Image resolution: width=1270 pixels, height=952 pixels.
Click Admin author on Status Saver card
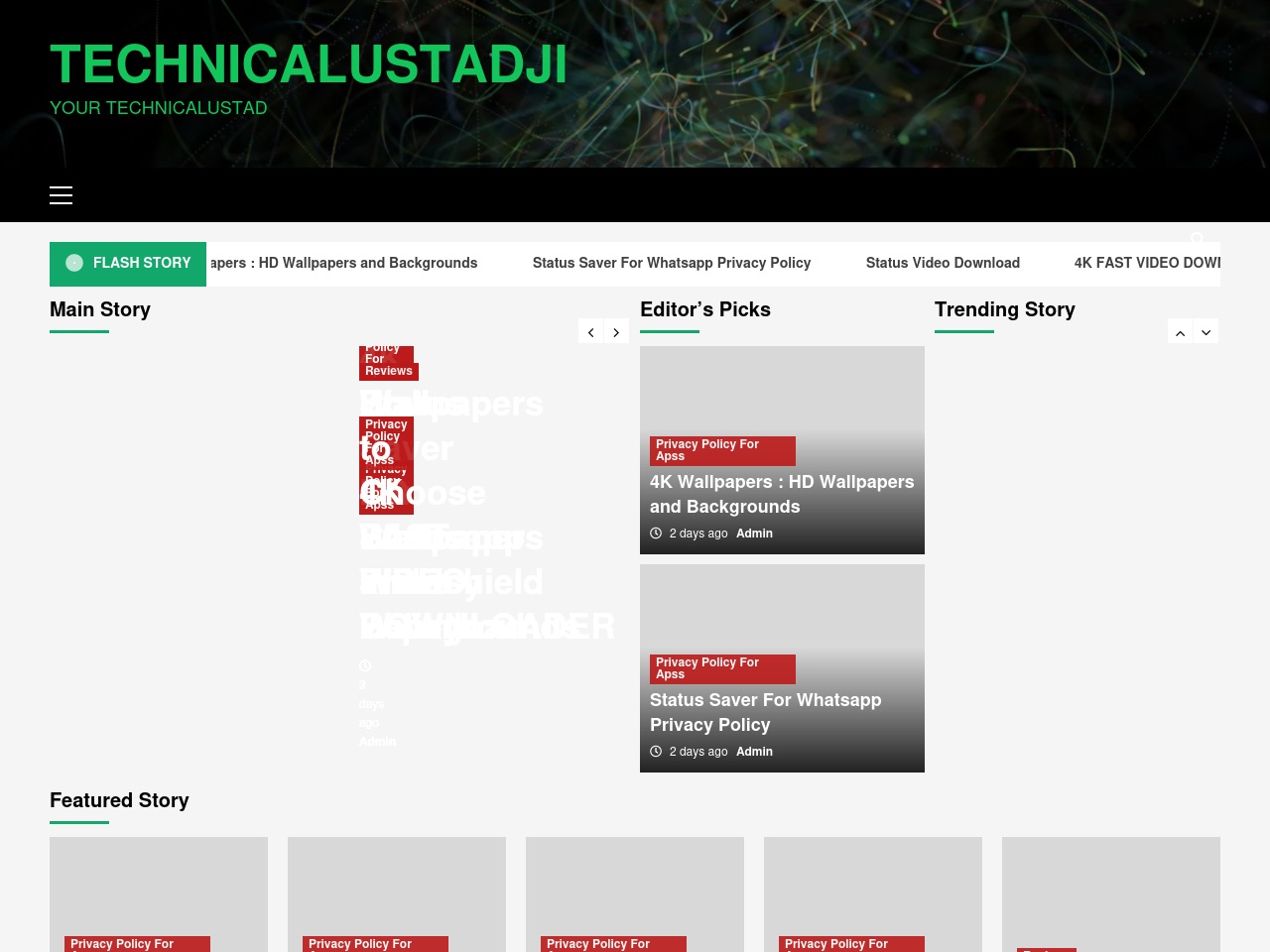pyautogui.click(x=754, y=752)
